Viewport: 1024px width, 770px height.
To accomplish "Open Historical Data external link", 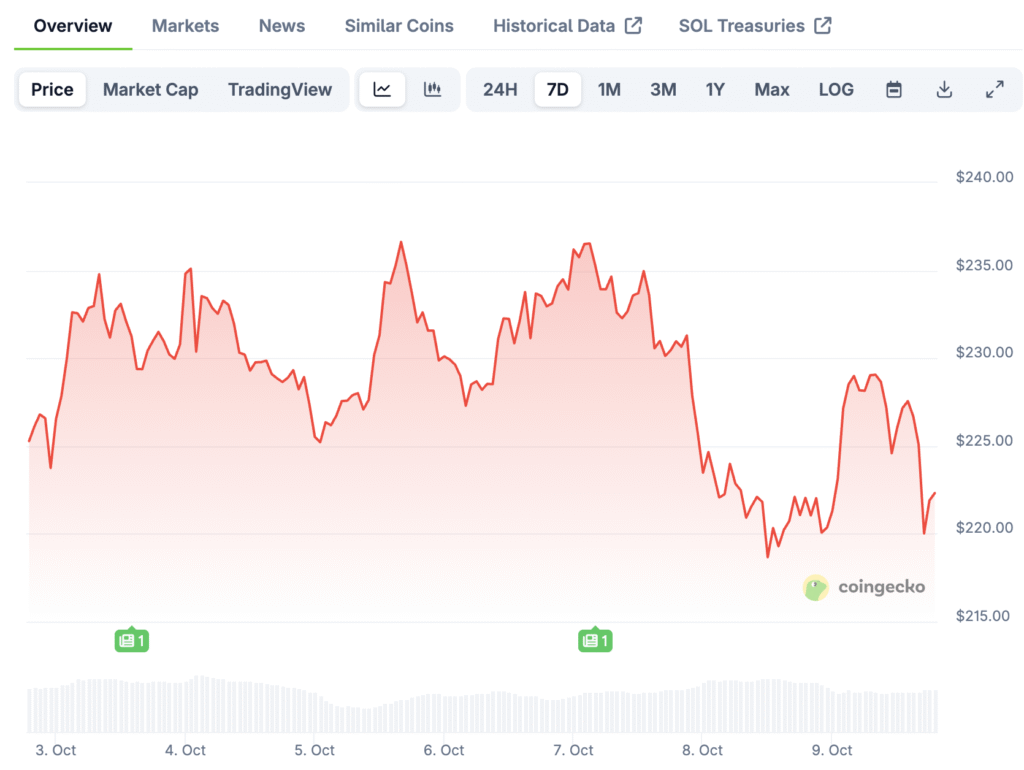I will [567, 26].
